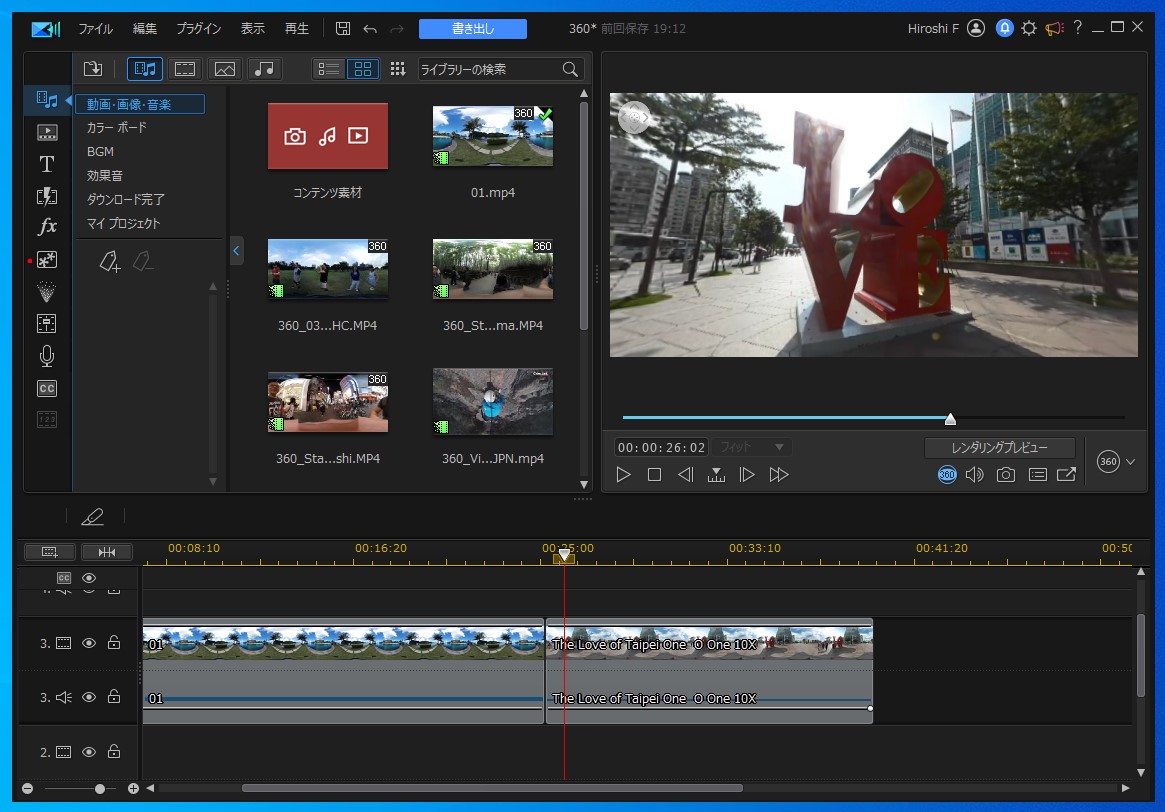Image resolution: width=1165 pixels, height=812 pixels.
Task: Show only audio files in library
Action: tap(264, 69)
